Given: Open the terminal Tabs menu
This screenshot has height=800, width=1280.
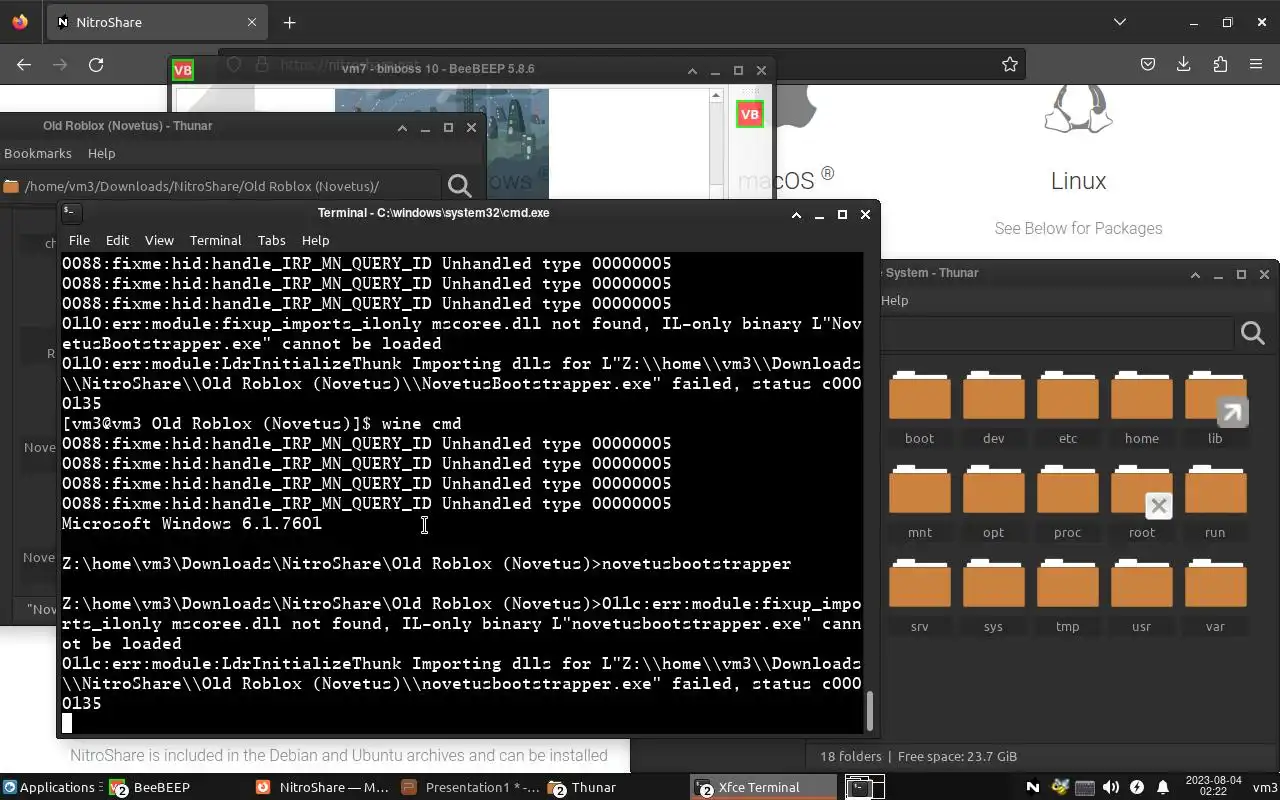Looking at the screenshot, I should click(x=271, y=240).
